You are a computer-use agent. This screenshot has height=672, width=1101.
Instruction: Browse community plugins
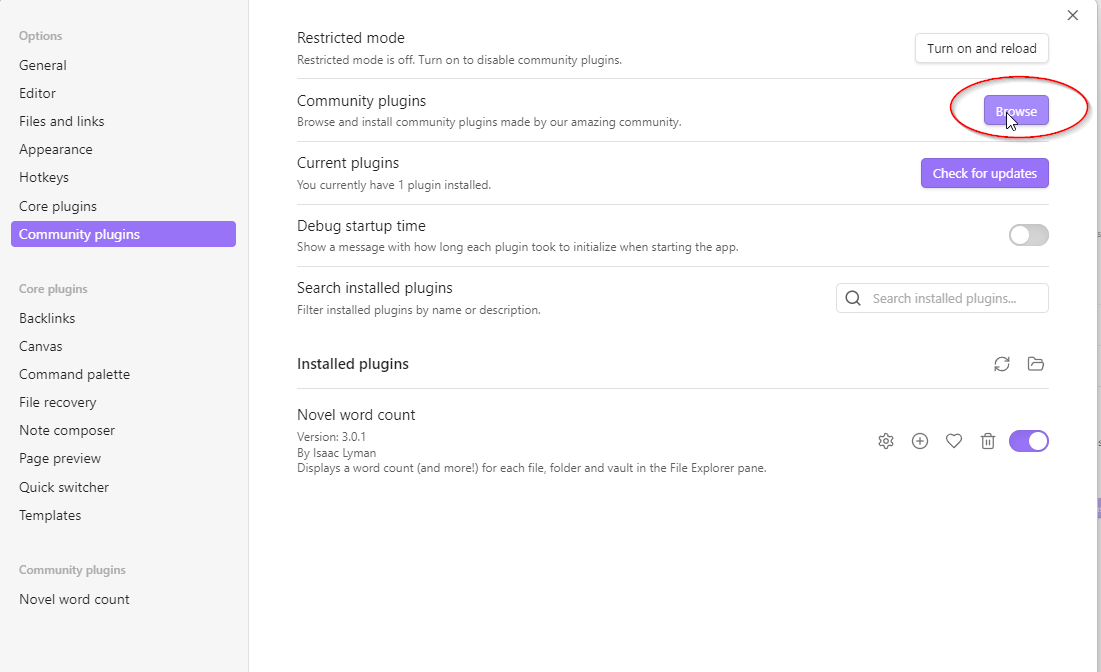(x=1016, y=111)
